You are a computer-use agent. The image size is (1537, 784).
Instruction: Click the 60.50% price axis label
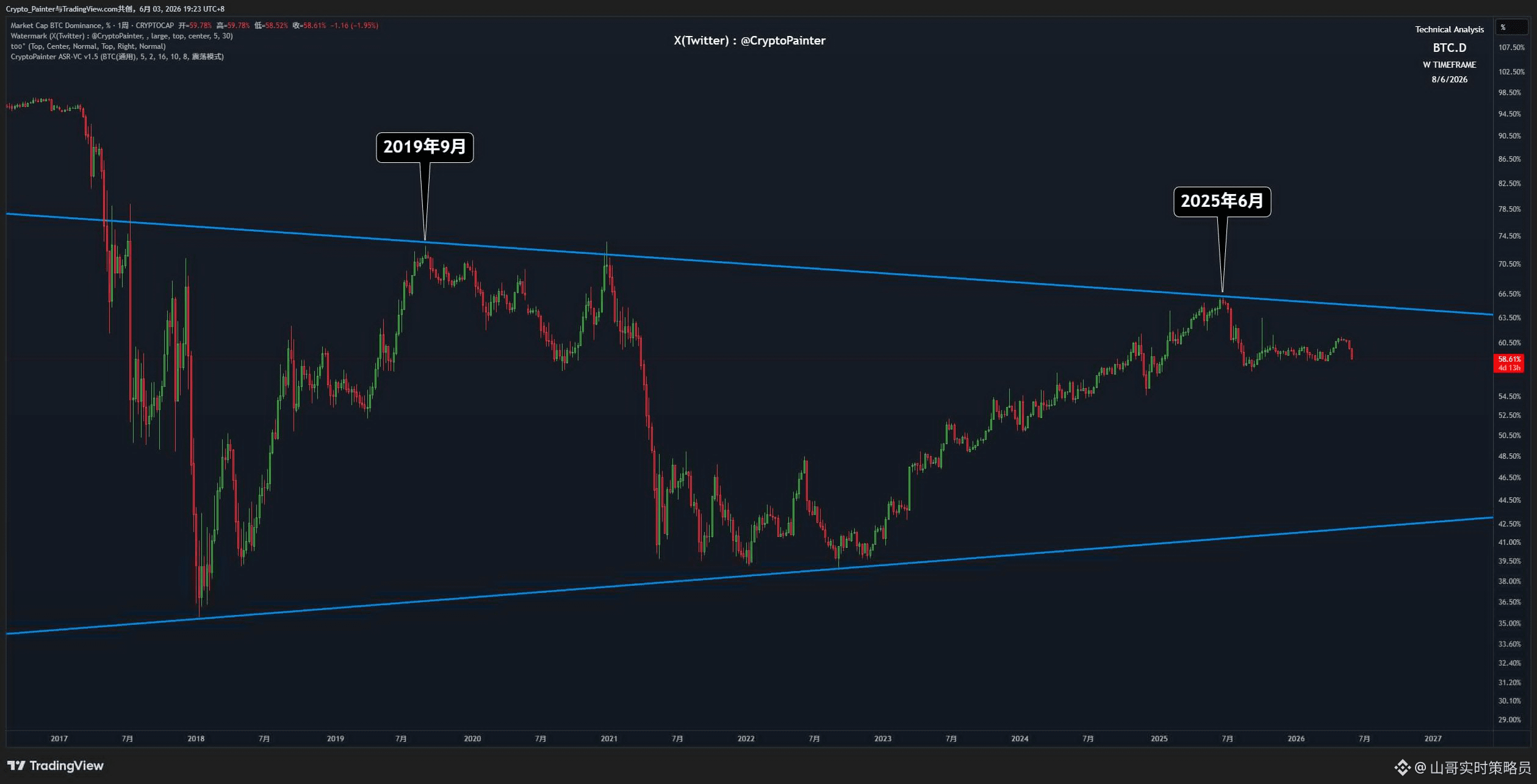pos(1510,343)
